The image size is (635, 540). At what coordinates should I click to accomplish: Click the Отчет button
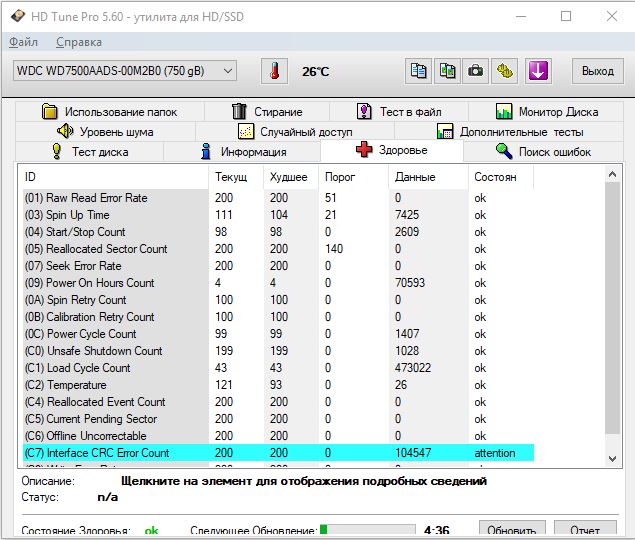[585, 529]
